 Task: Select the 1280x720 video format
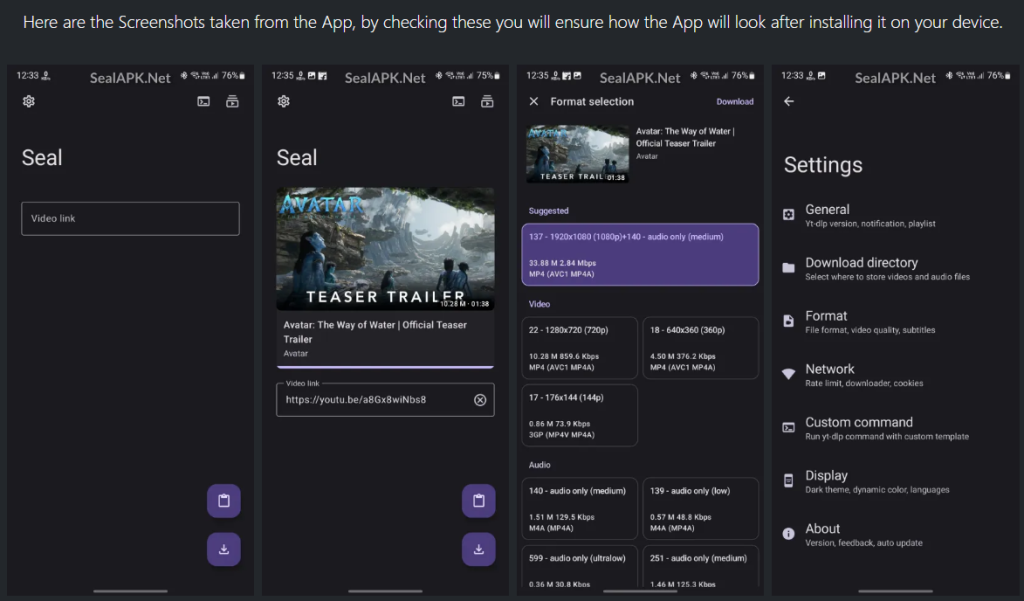click(x=579, y=347)
